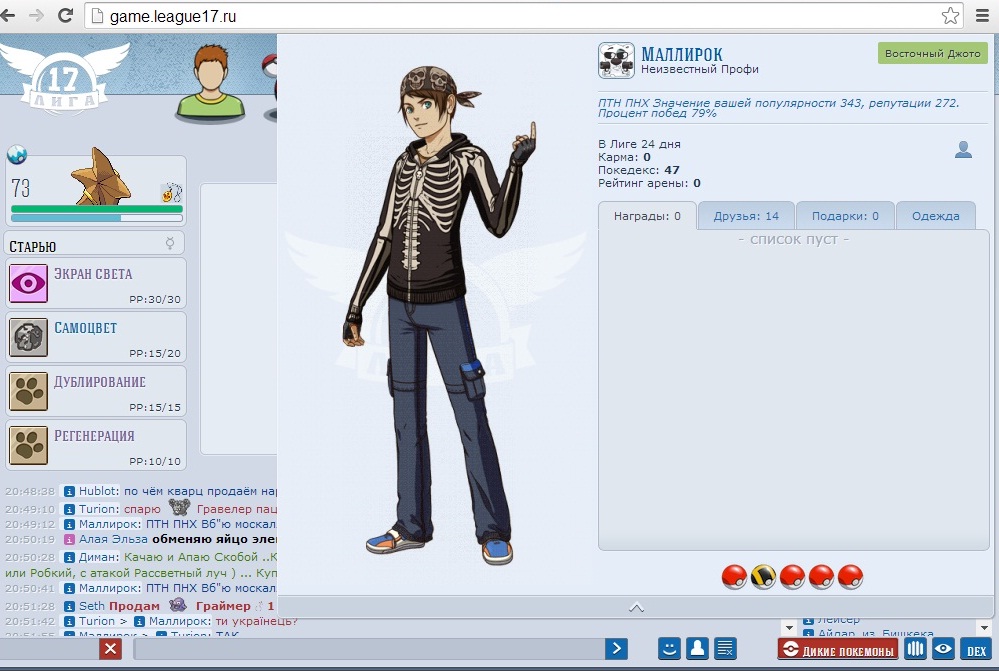Screen dimensions: 999x671
Task: Click the red X button by the chat input
Action: pyautogui.click(x=110, y=649)
